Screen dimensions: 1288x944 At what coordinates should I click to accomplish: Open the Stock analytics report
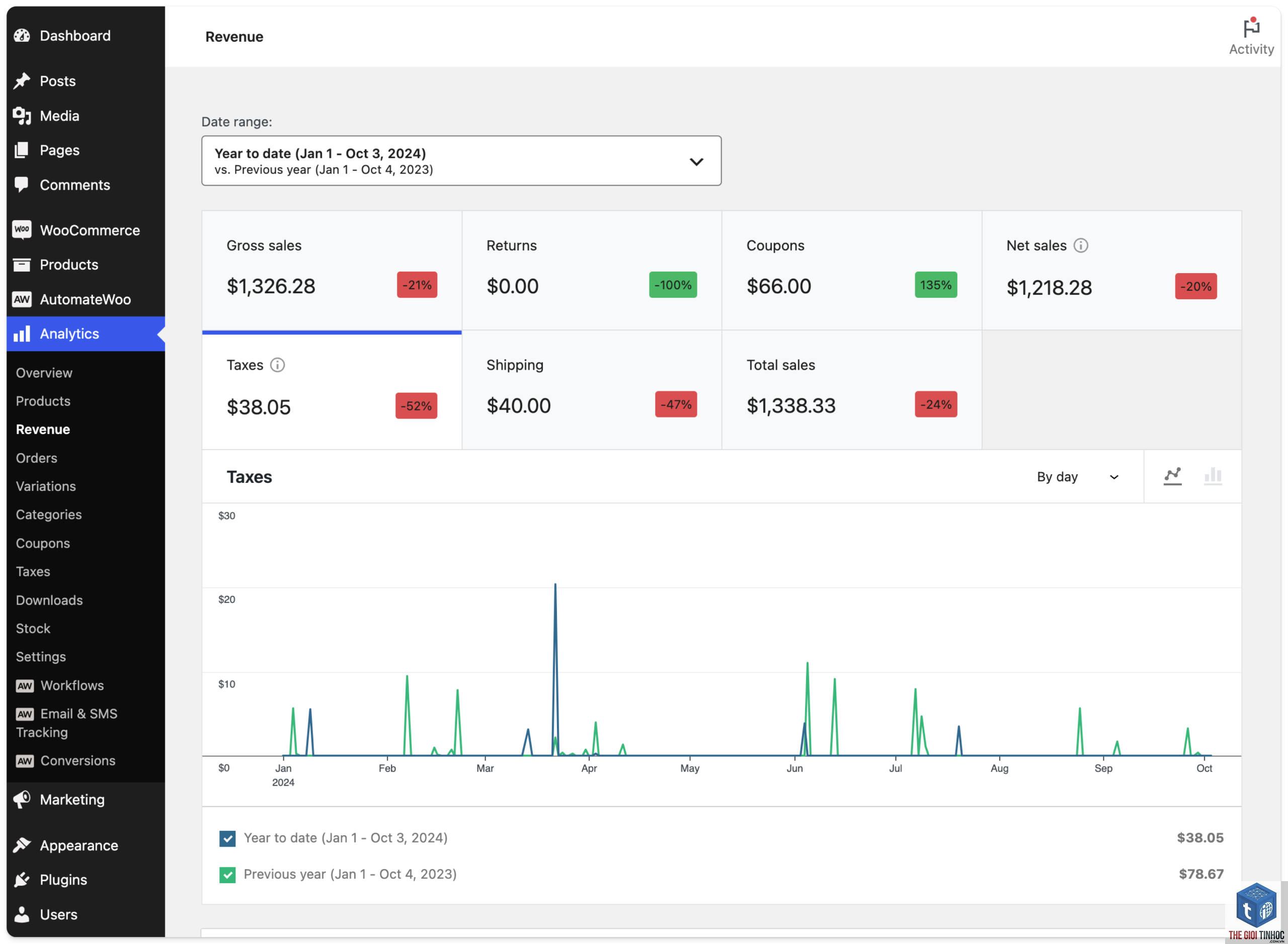[33, 629]
